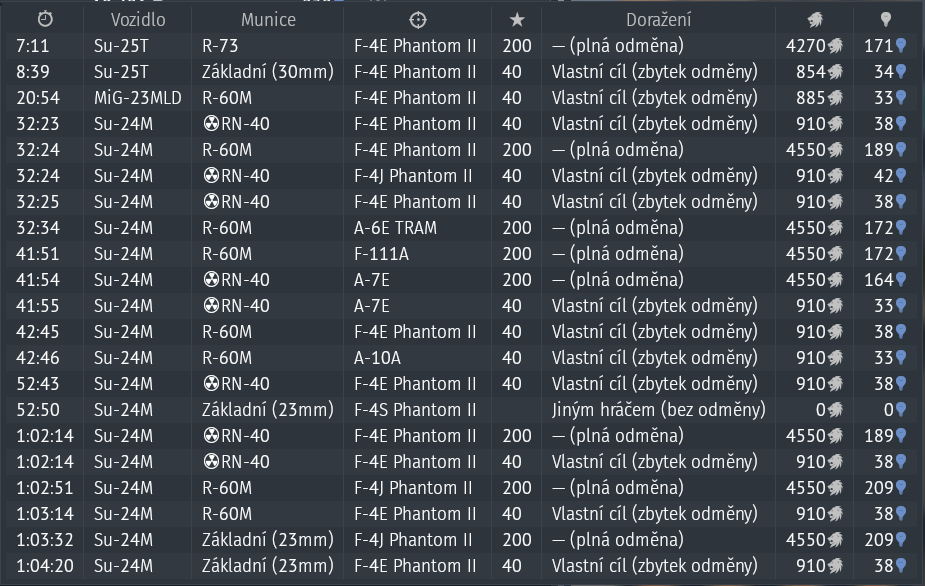Click the light bulb column header icon
This screenshot has height=586, width=925.
tap(885, 20)
